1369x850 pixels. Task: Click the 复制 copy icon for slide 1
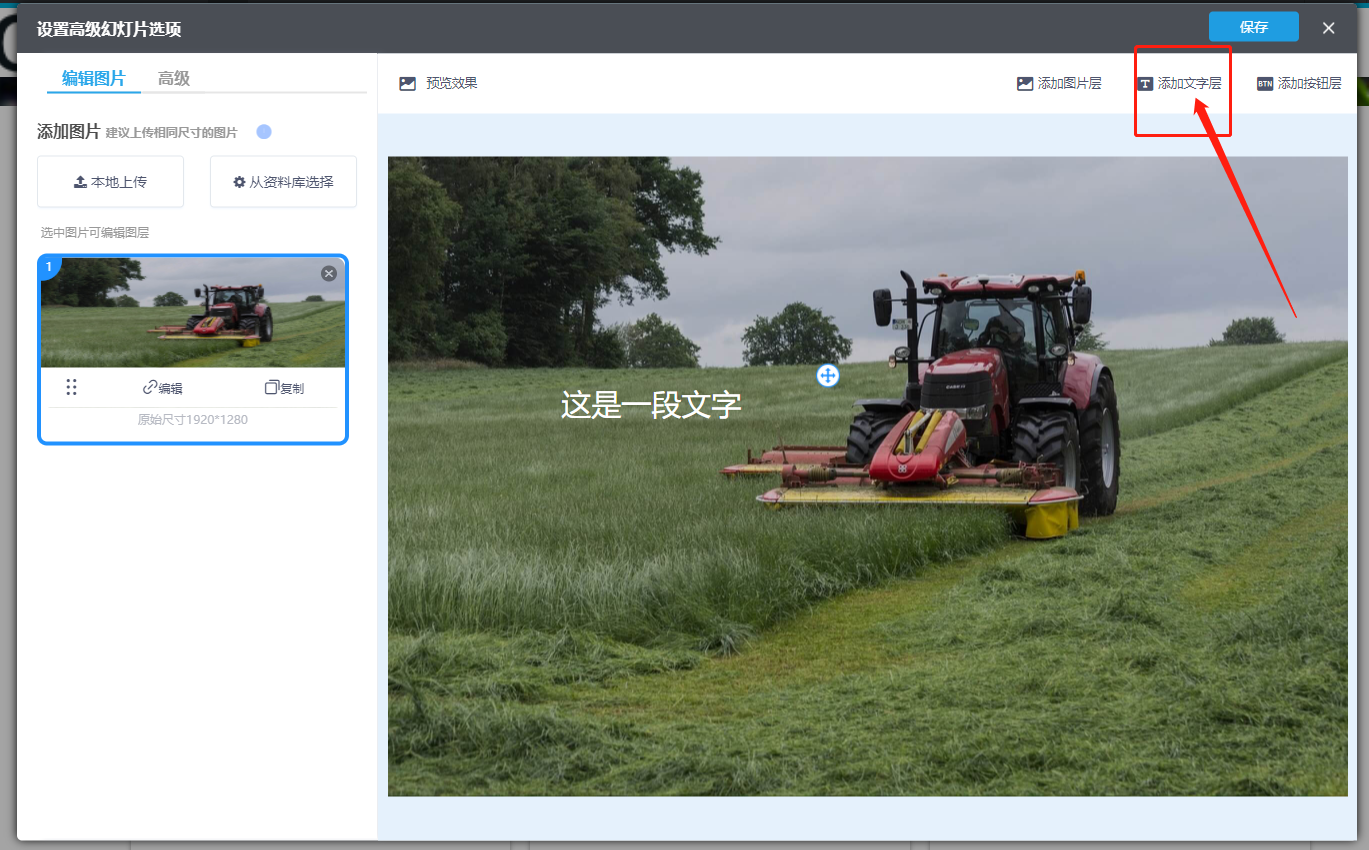tap(272, 388)
